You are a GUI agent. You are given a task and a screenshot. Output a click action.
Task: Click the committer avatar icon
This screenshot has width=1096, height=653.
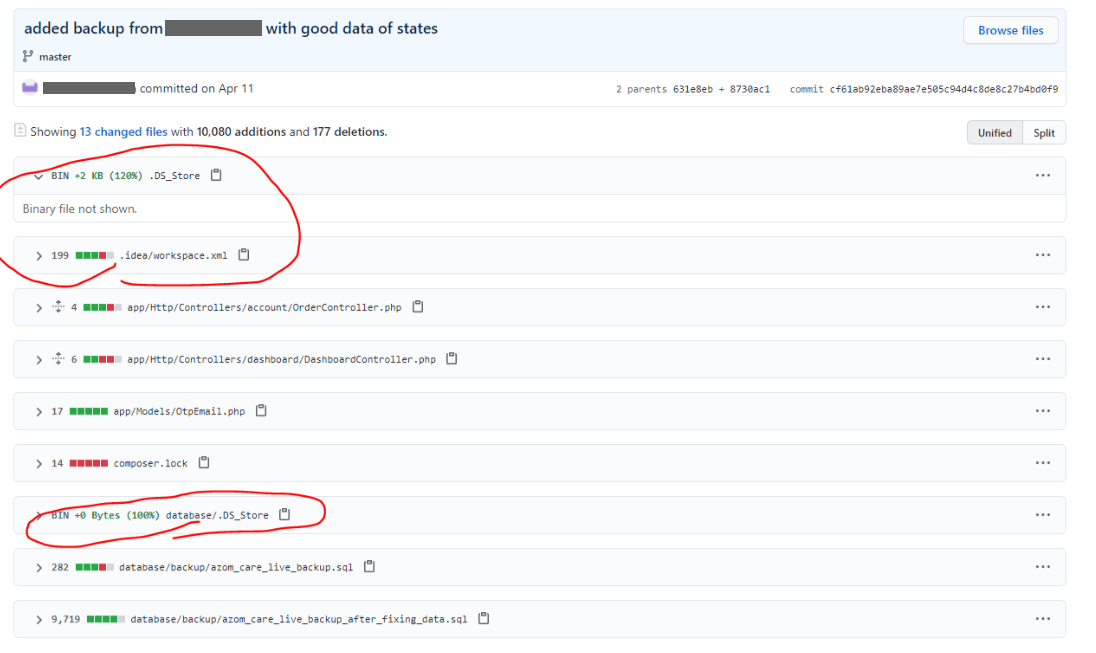coord(29,88)
